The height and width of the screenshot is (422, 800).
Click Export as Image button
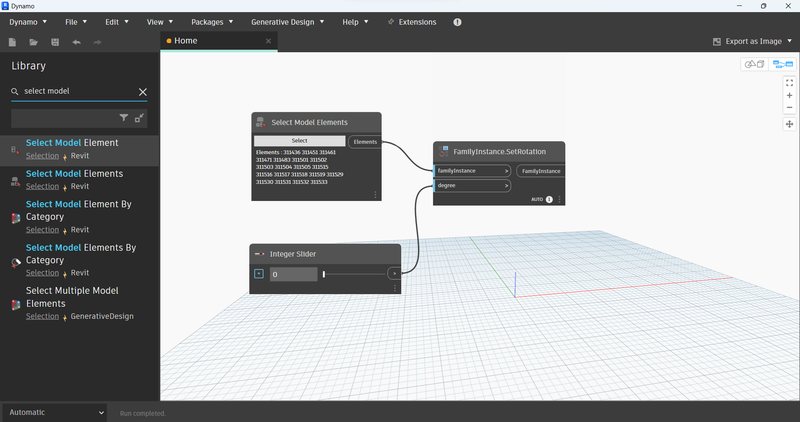click(x=747, y=41)
